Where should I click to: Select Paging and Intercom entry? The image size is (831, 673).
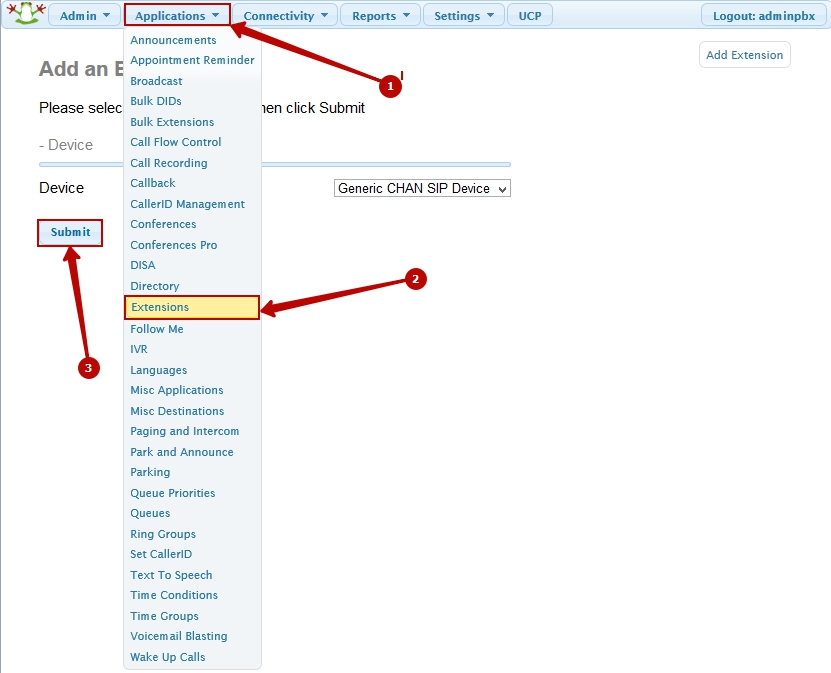[185, 431]
